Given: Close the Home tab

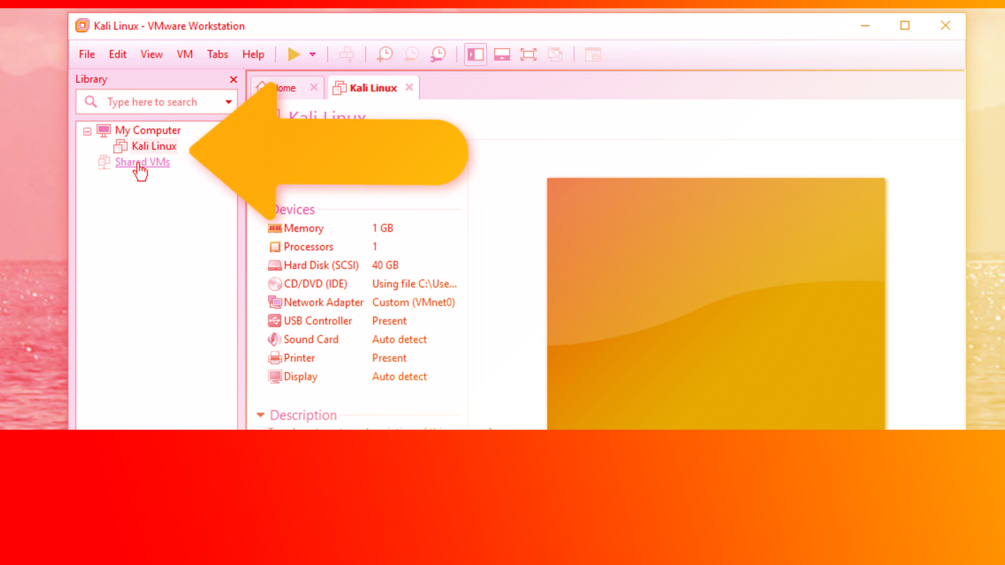Looking at the screenshot, I should (313, 87).
